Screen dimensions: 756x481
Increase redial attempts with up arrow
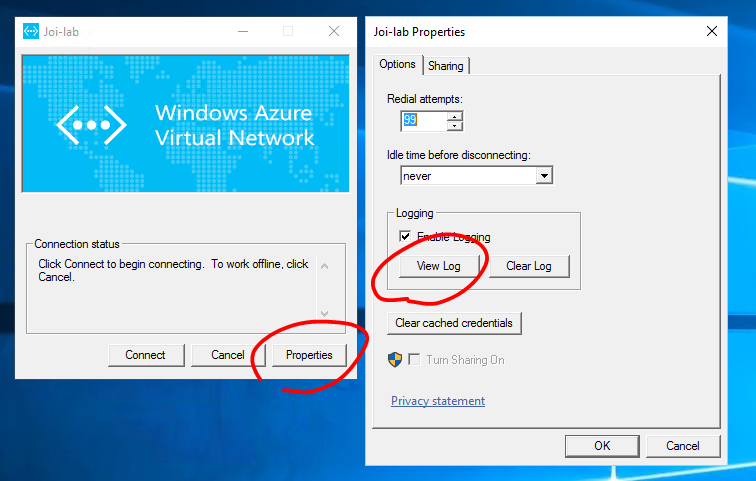[455, 116]
